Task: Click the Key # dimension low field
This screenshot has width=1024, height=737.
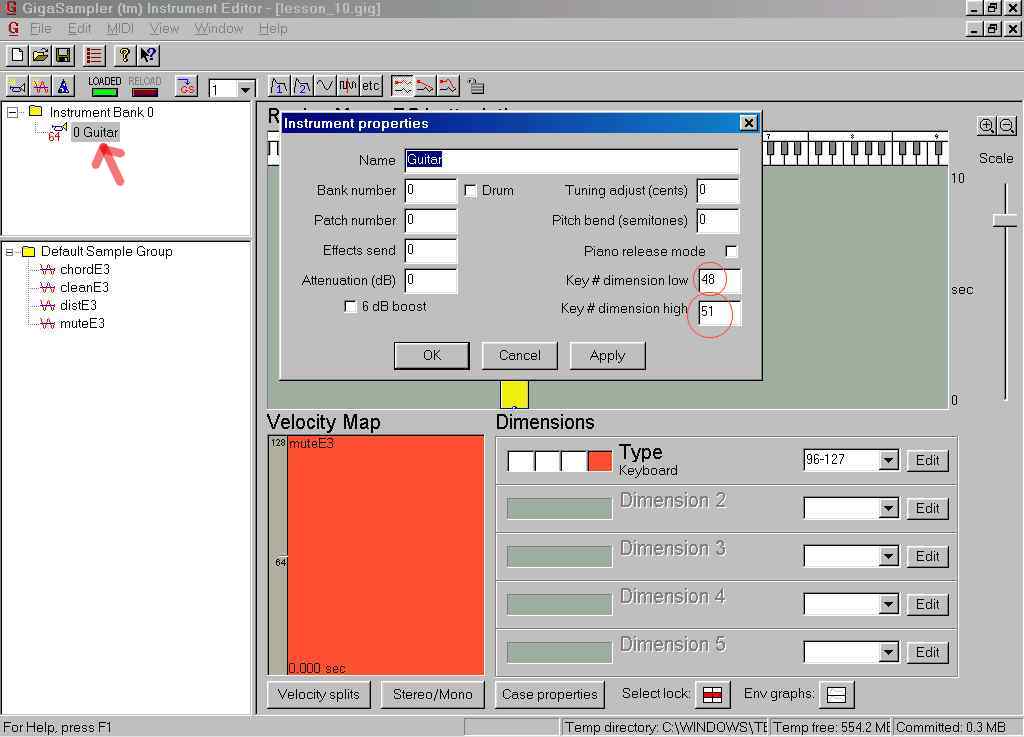Action: (x=718, y=281)
